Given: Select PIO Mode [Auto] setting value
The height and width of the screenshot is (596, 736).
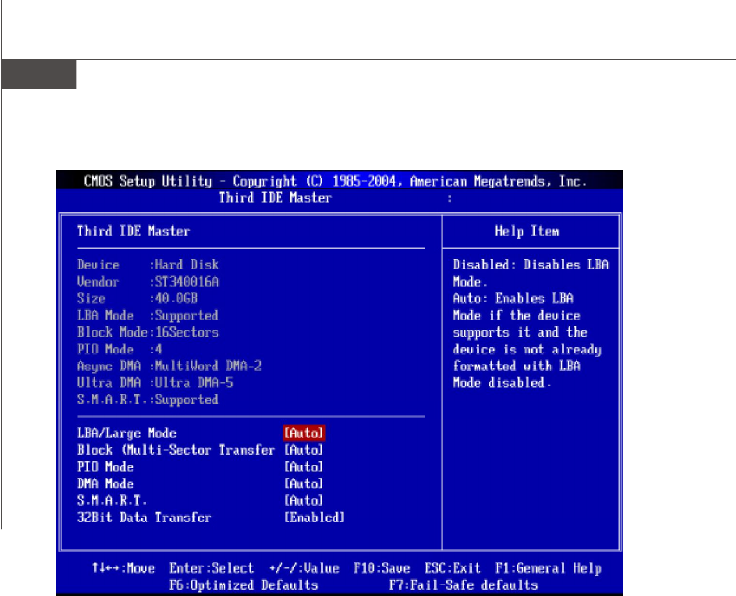Looking at the screenshot, I should click(x=304, y=466).
